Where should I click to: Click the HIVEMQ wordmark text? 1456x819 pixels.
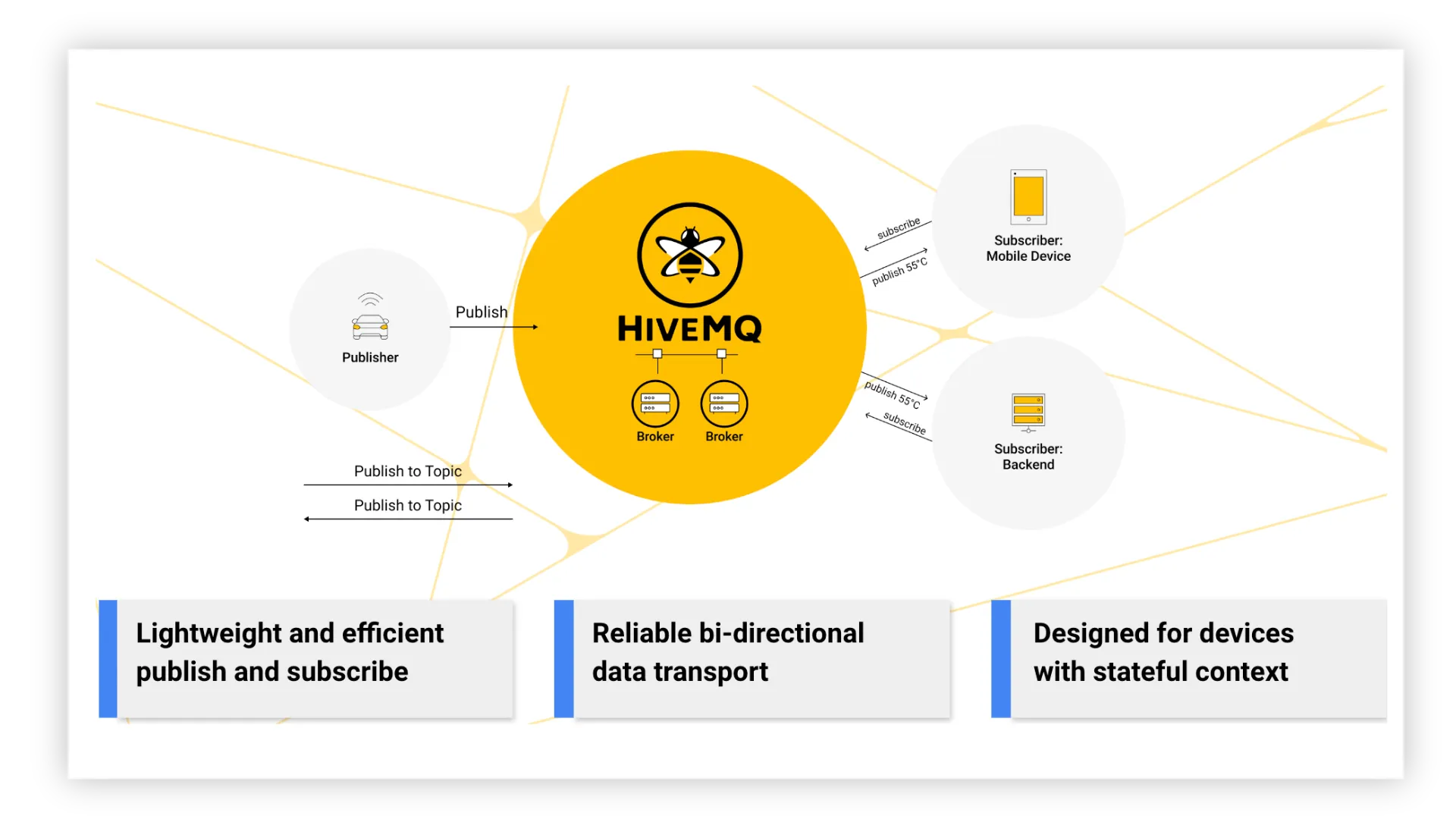click(689, 328)
